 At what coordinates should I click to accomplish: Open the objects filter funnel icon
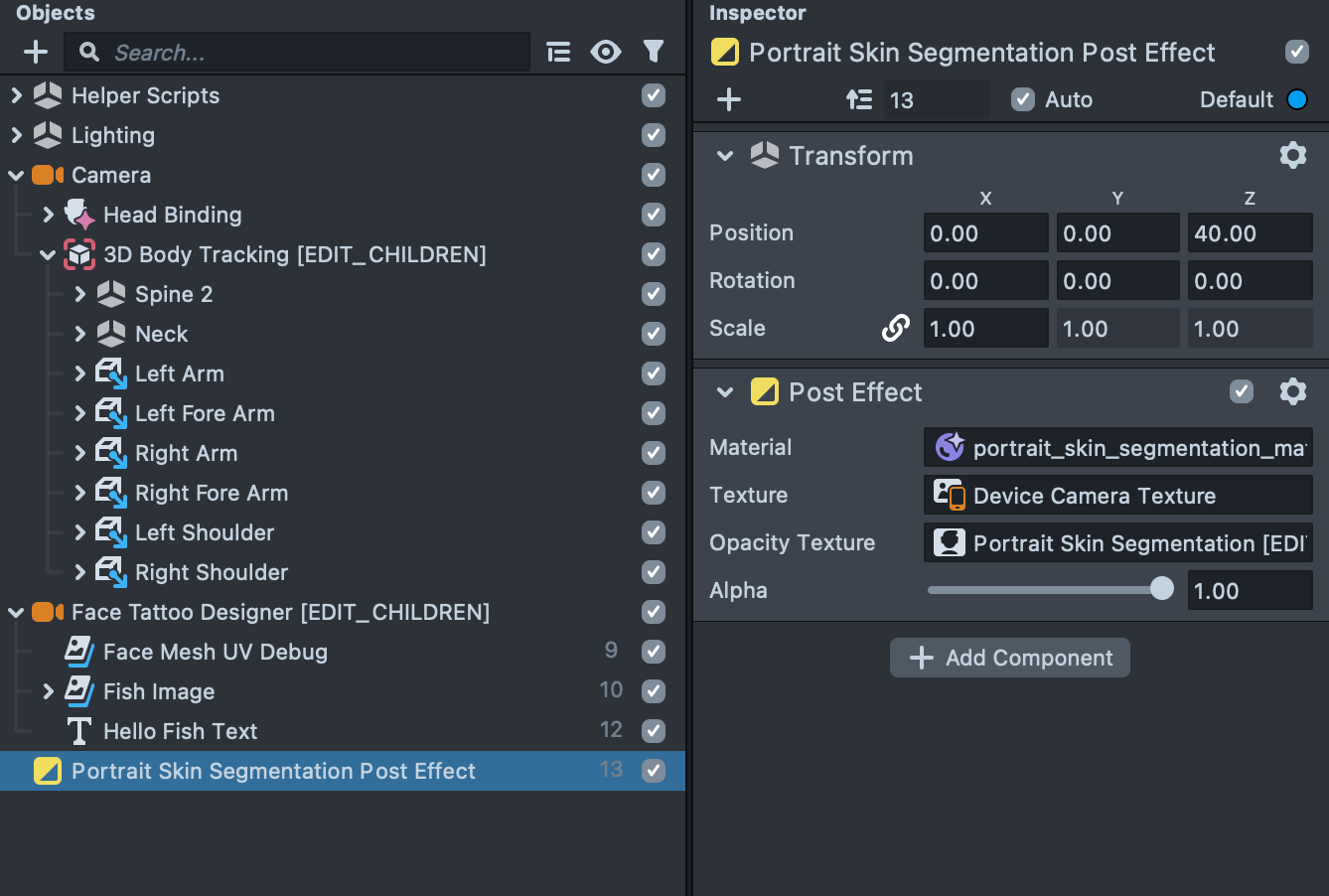(x=653, y=52)
